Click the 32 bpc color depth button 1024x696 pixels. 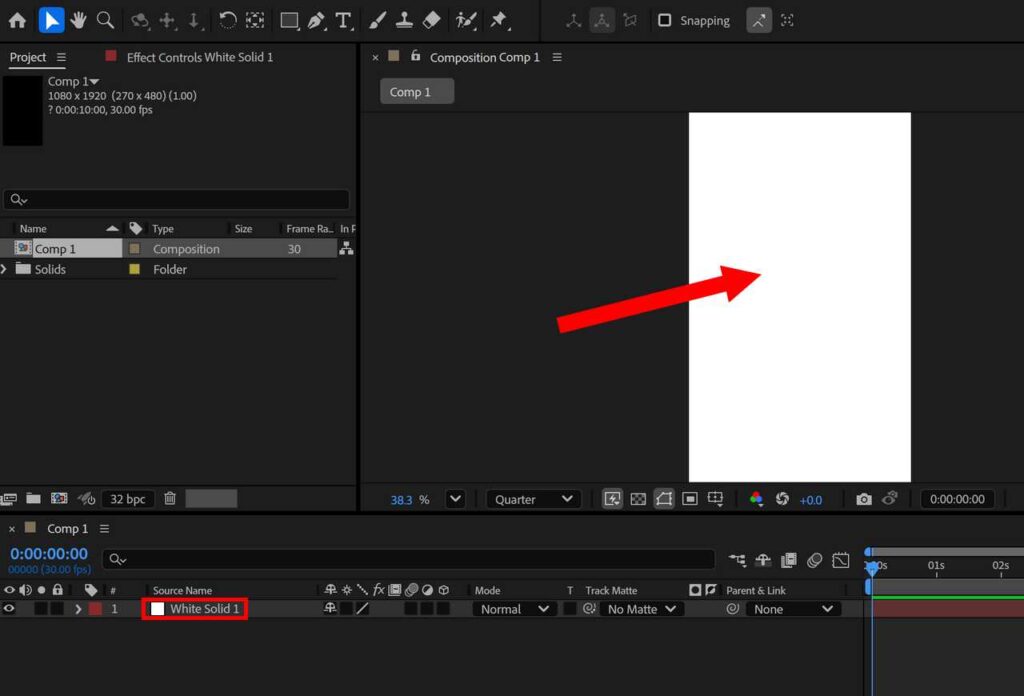pos(127,499)
